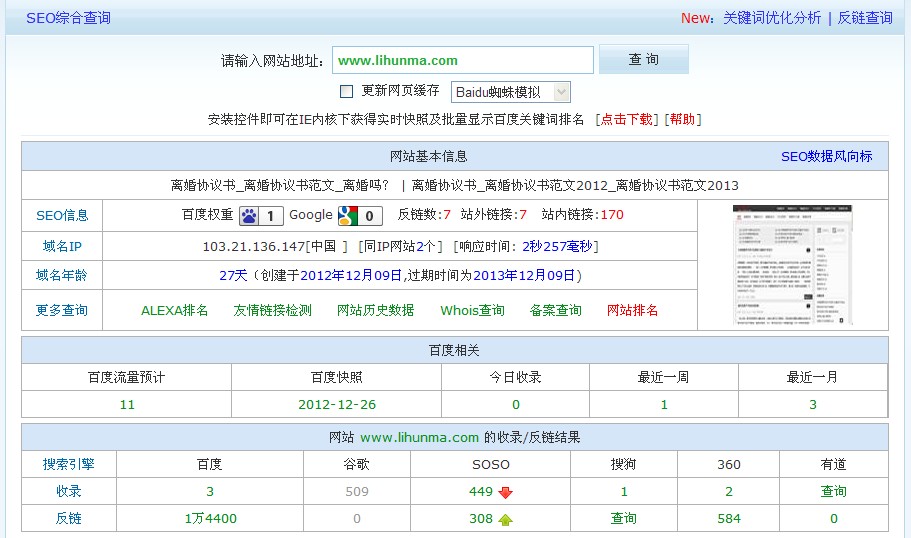The image size is (911, 538).
Task: Open the 帮助 help link
Action: point(682,119)
